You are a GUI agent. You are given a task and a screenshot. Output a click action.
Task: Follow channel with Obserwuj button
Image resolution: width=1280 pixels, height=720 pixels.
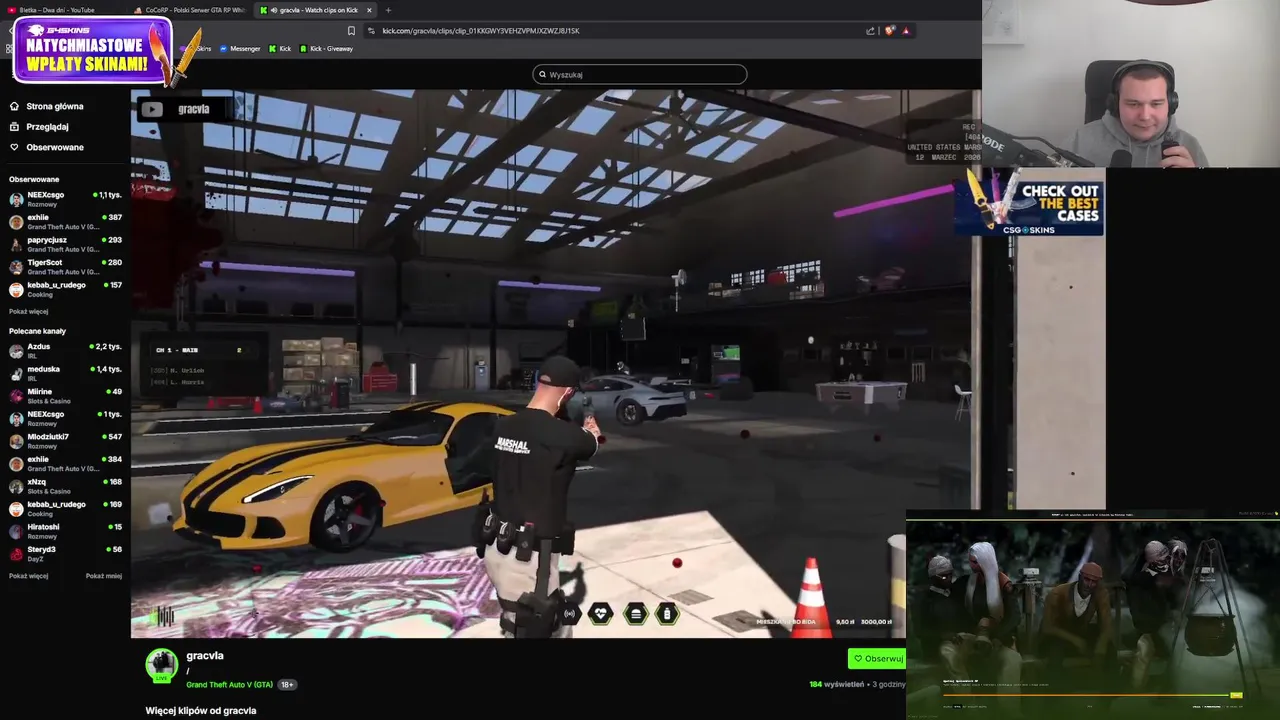tap(877, 659)
